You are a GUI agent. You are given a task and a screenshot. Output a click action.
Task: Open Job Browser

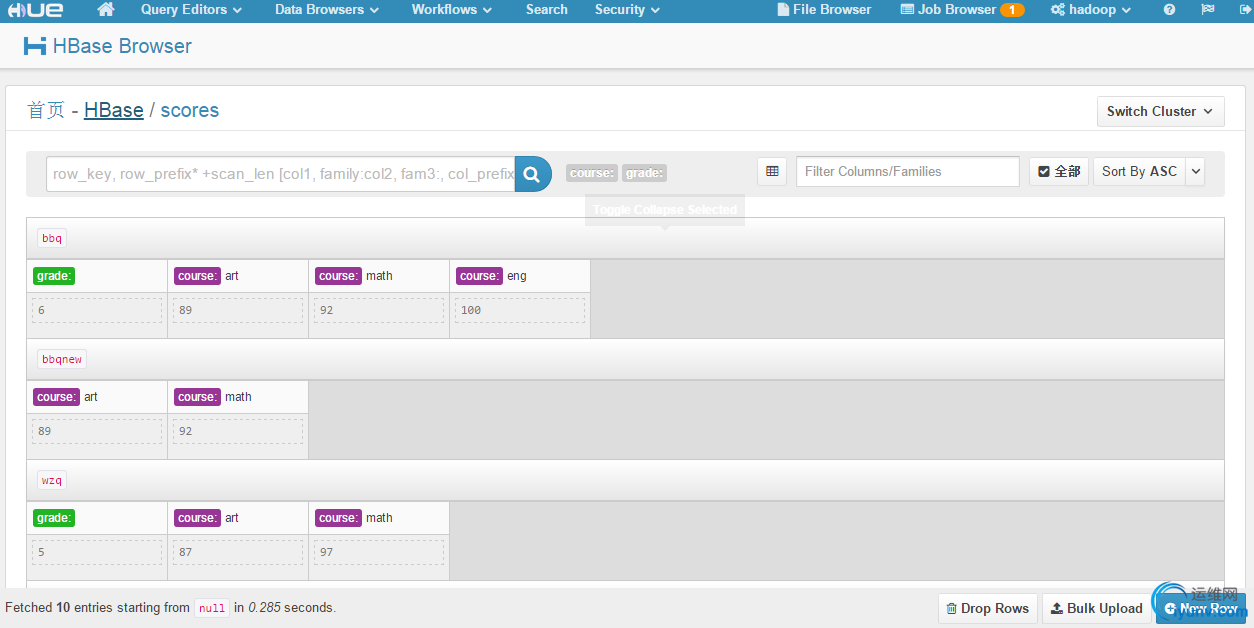click(x=949, y=10)
